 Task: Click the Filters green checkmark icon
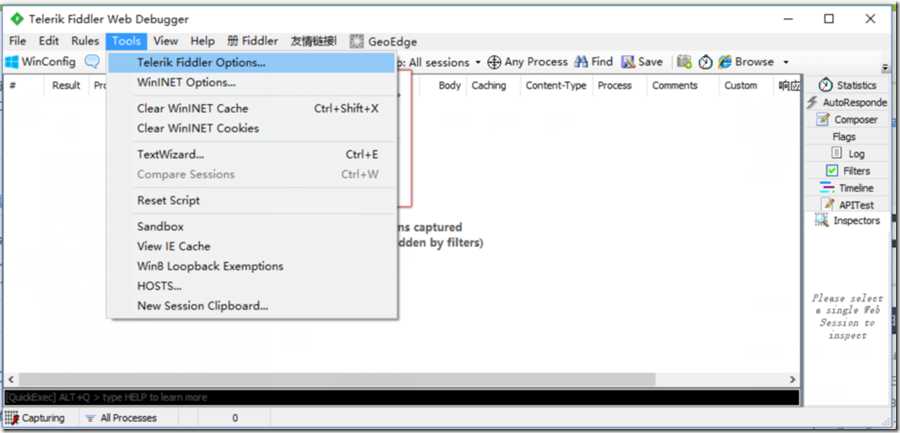click(832, 171)
